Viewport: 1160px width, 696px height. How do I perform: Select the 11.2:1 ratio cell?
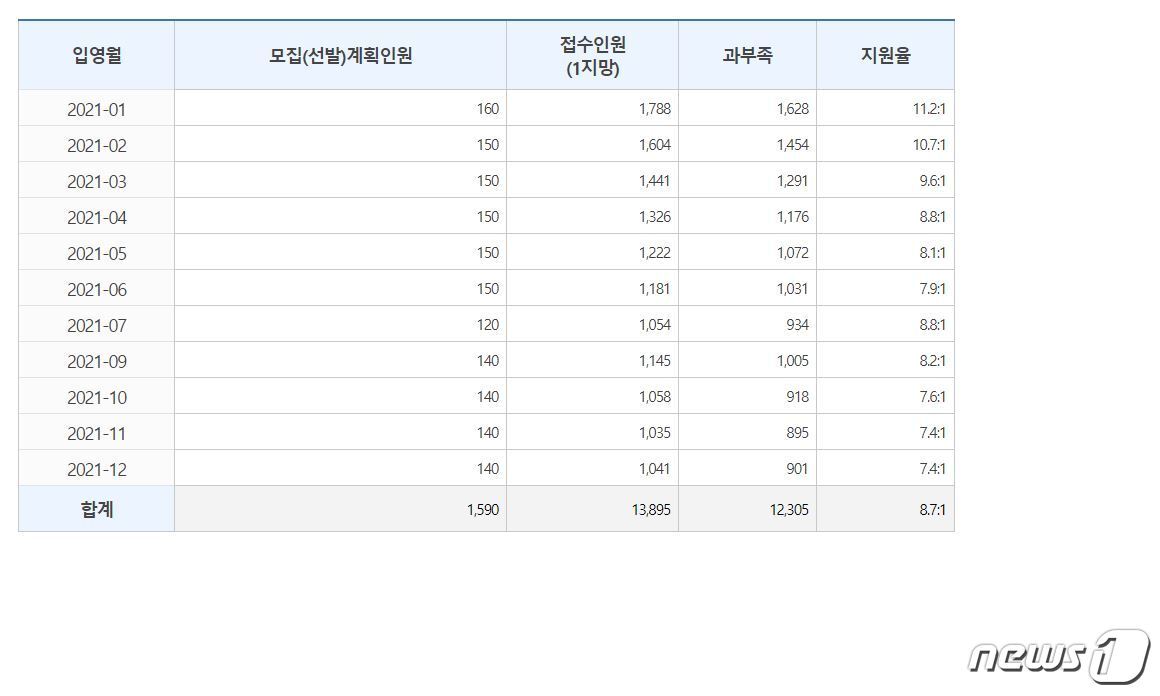pos(928,109)
